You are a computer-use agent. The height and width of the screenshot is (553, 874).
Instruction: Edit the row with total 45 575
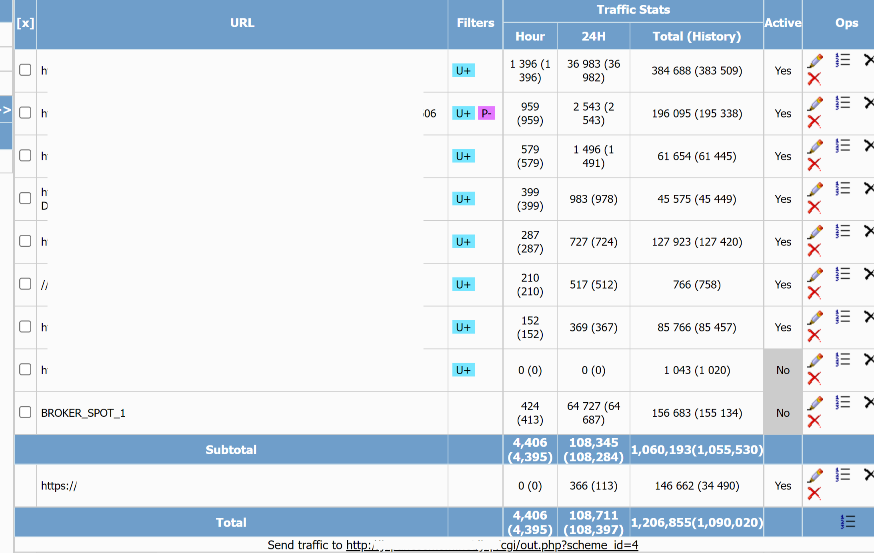tap(815, 190)
